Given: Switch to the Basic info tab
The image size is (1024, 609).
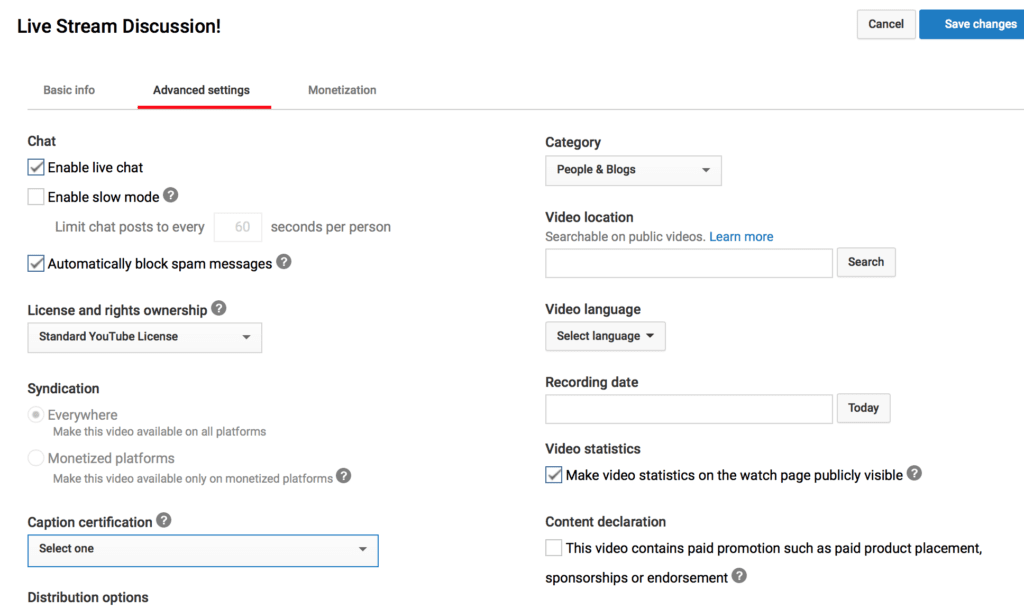Looking at the screenshot, I should 69,90.
